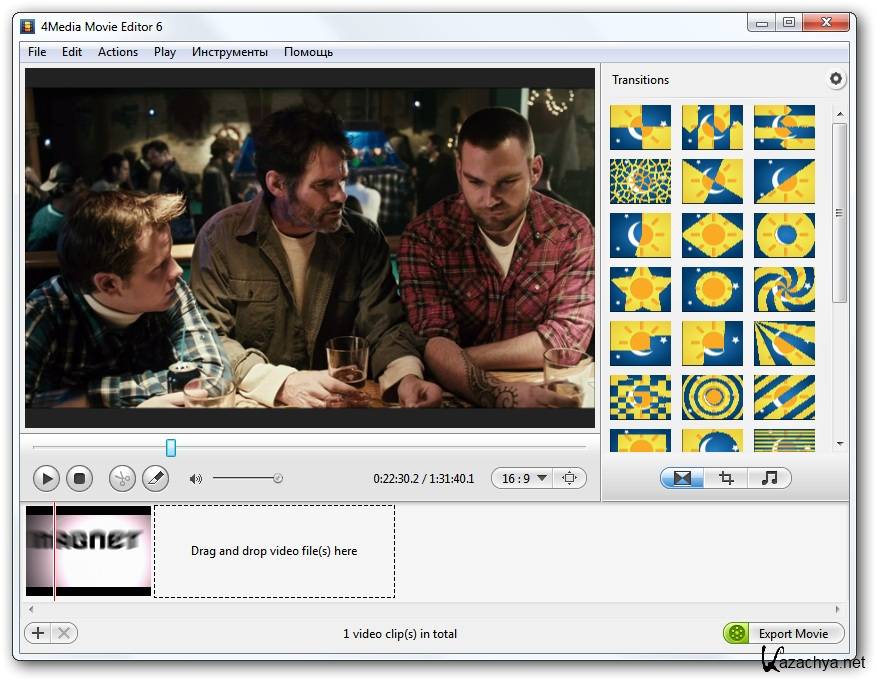Switch to the crop tab icon
Screen dimensions: 877x681
click(x=726, y=478)
